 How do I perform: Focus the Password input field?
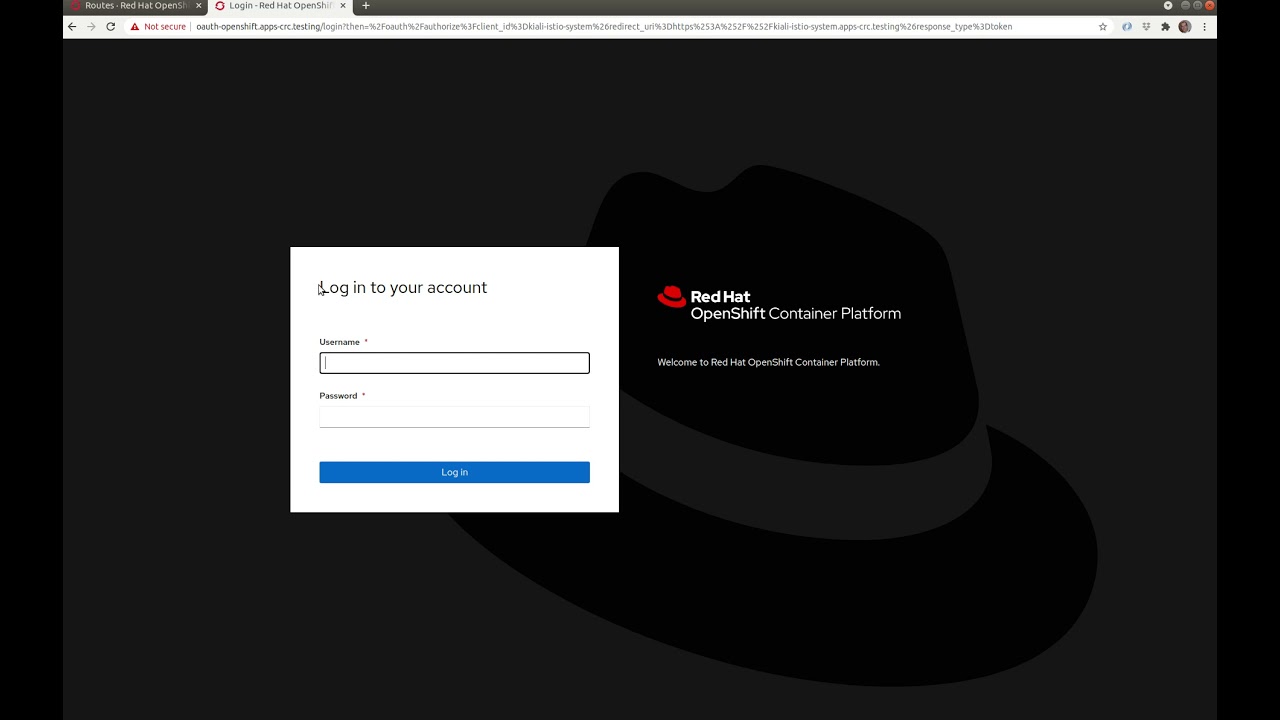(x=454, y=417)
